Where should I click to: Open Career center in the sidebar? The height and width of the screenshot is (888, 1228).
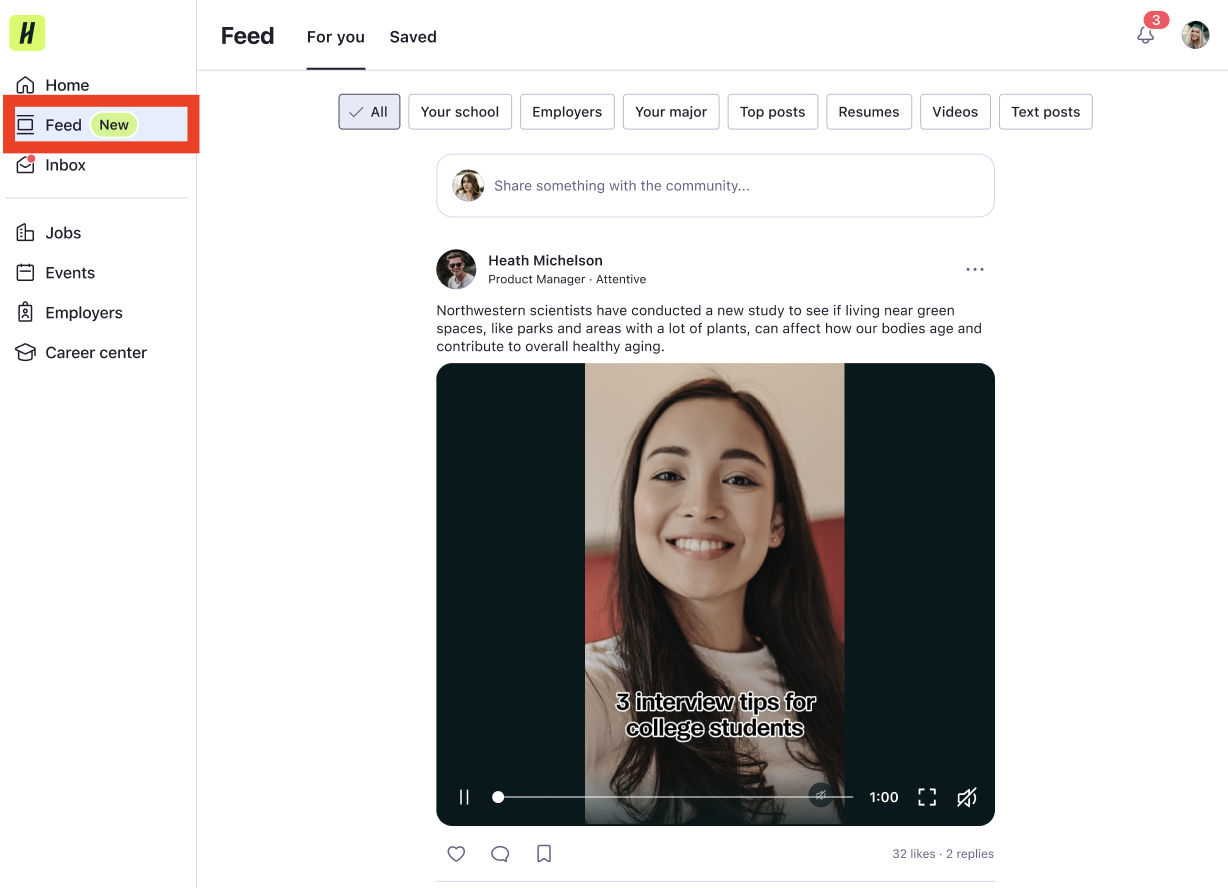click(x=82, y=353)
